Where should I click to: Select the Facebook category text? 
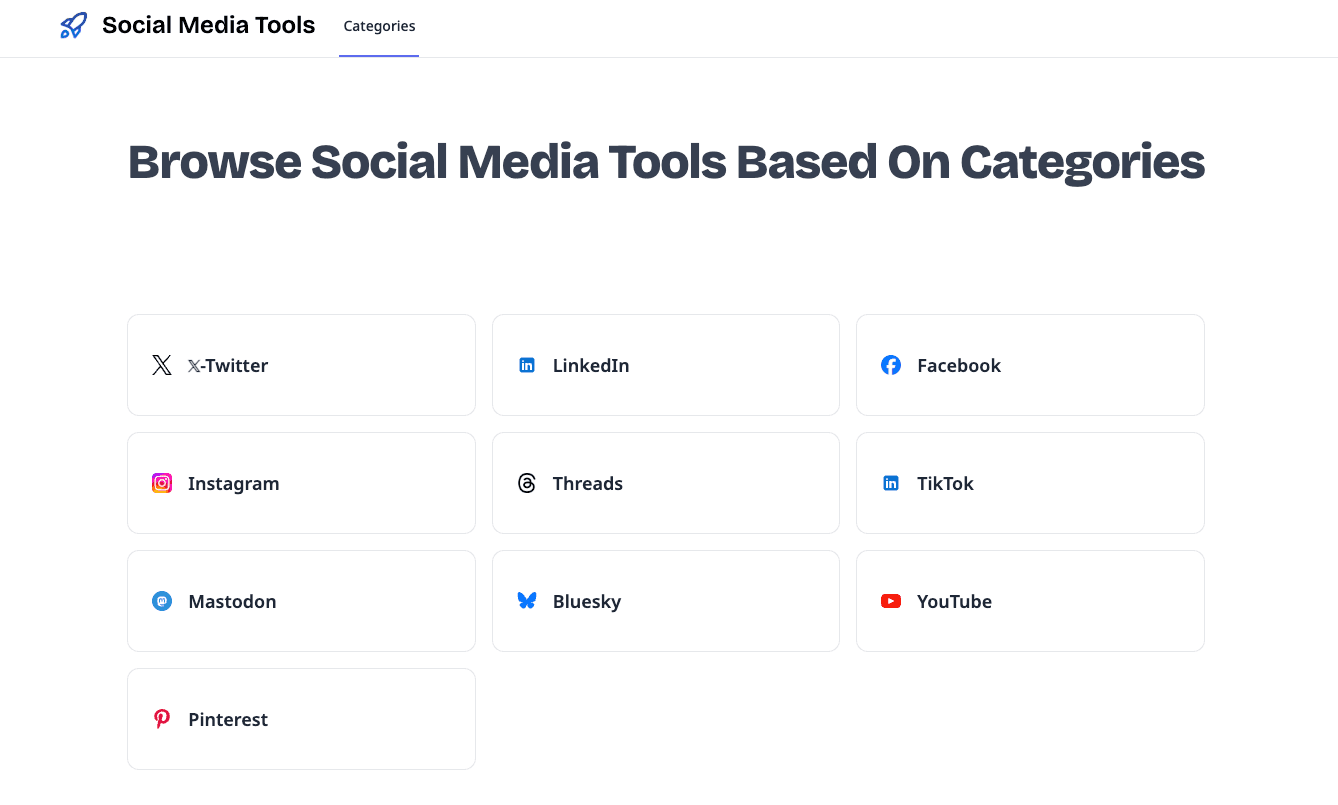(959, 366)
